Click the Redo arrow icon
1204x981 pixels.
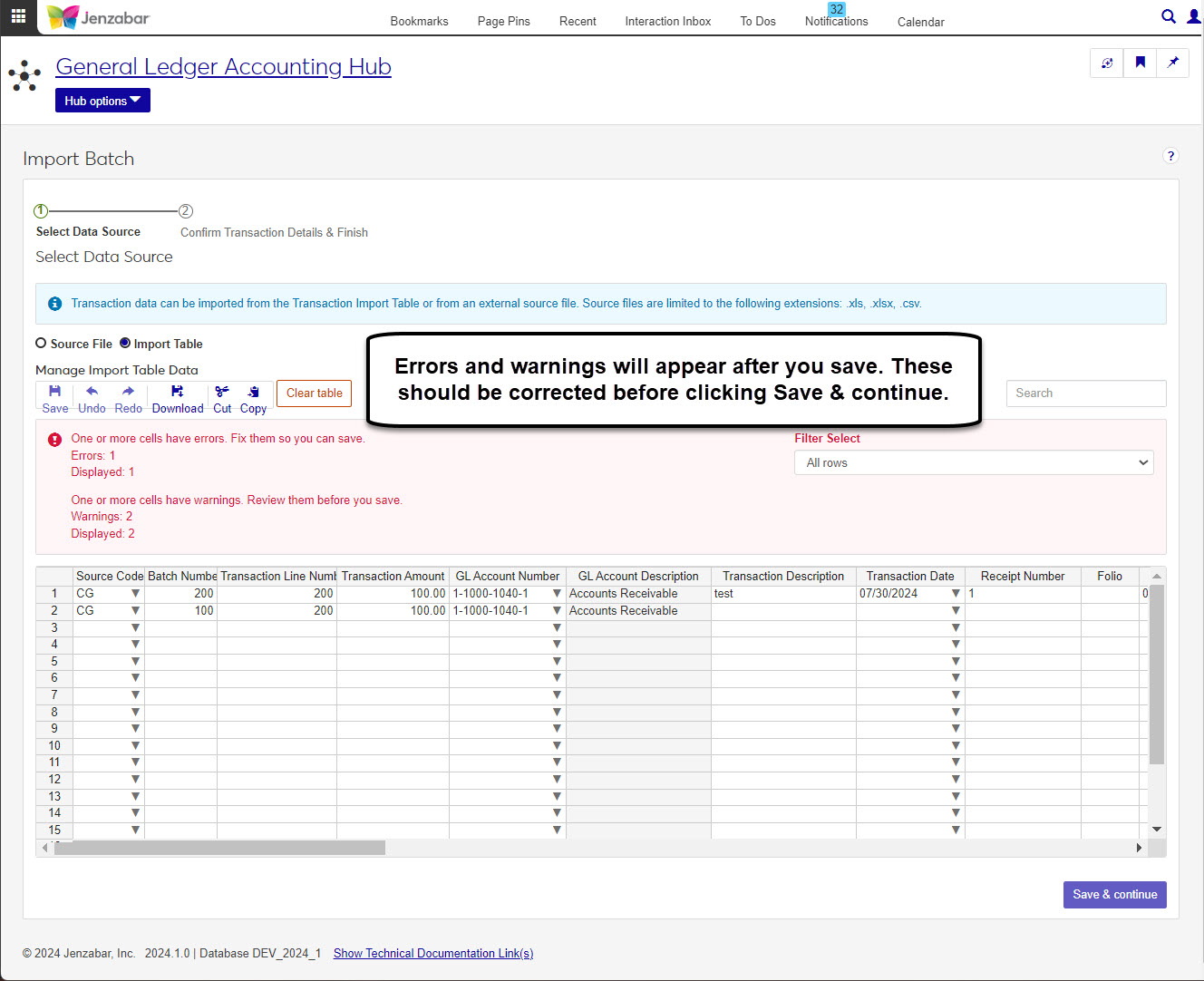pos(128,392)
